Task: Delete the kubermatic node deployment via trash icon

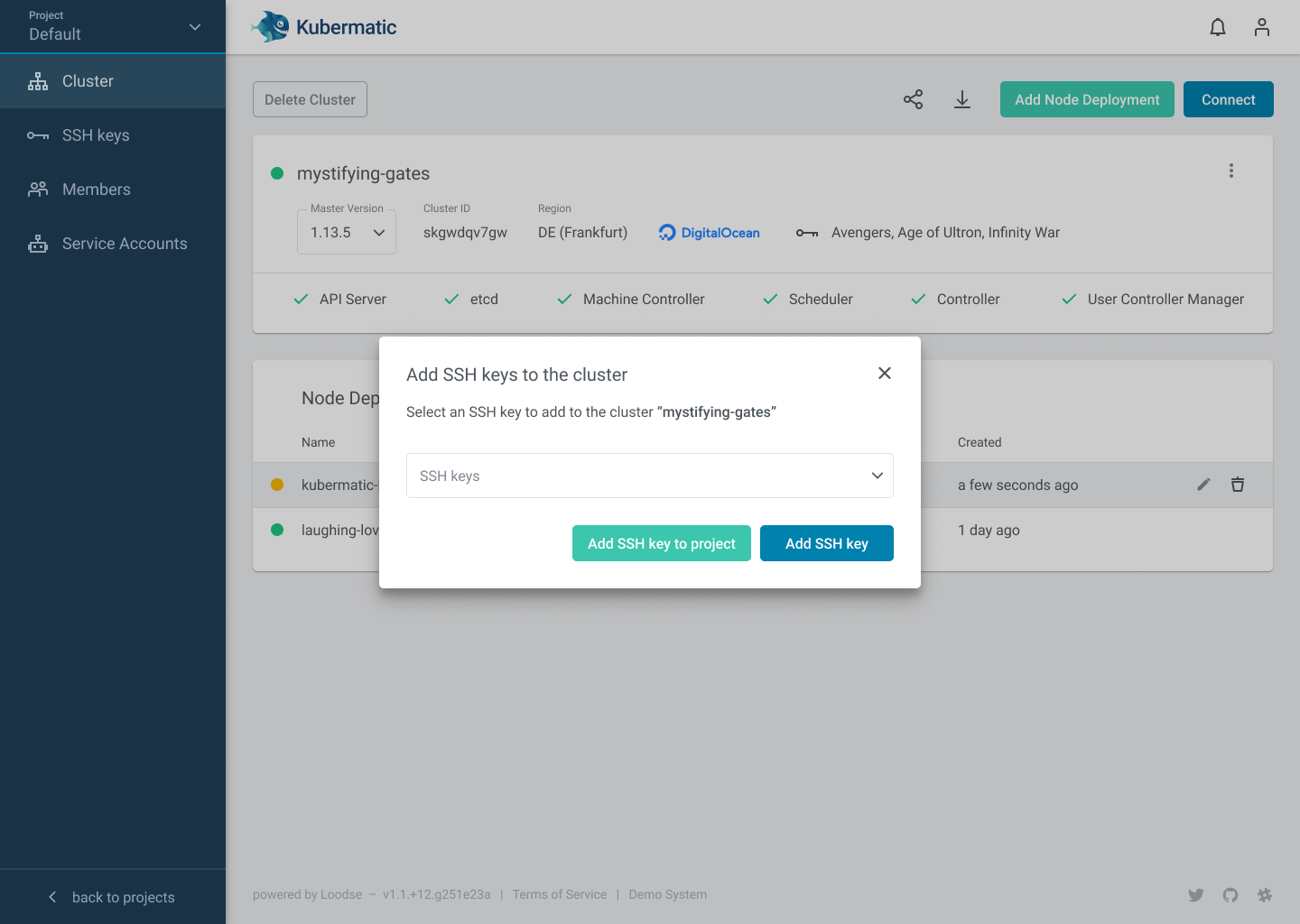Action: pos(1238,485)
